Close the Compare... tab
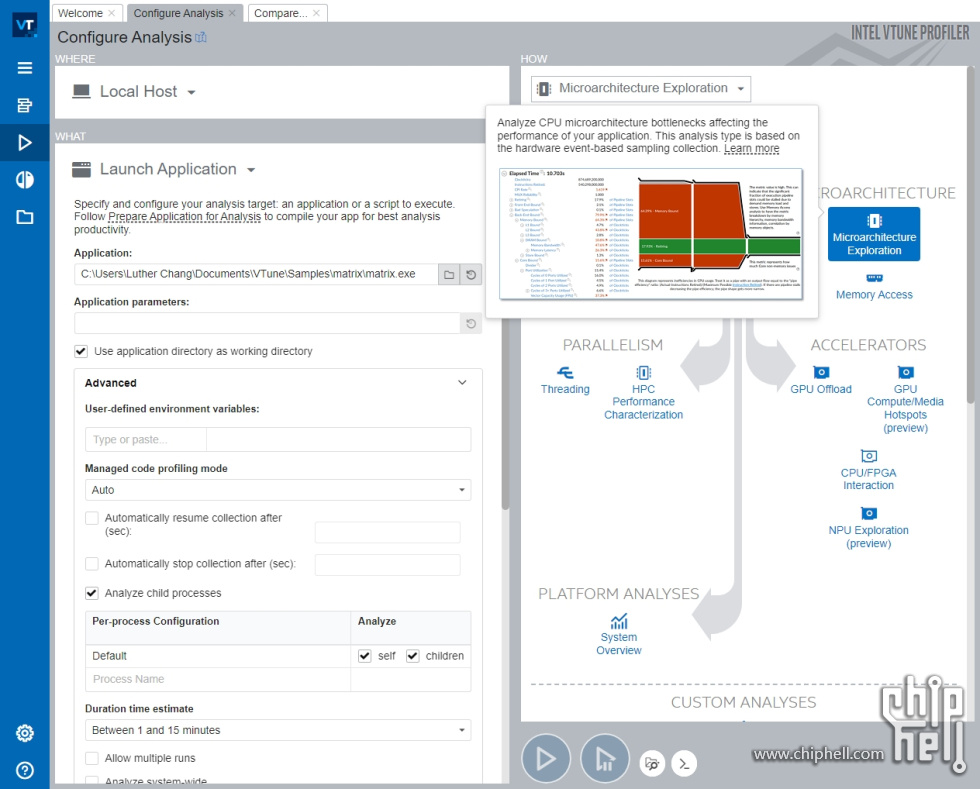980x789 pixels. (316, 13)
